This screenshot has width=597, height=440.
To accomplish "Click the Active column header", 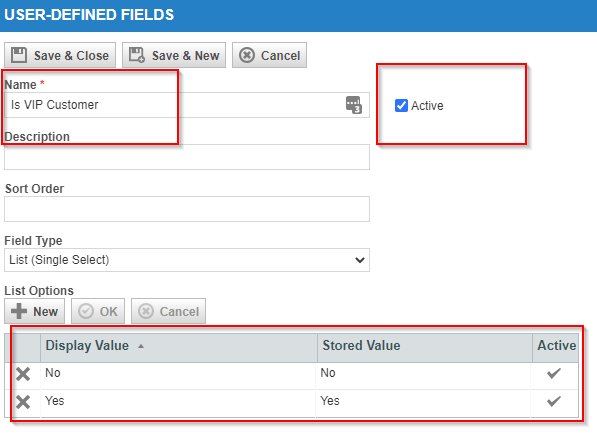I will 556,346.
